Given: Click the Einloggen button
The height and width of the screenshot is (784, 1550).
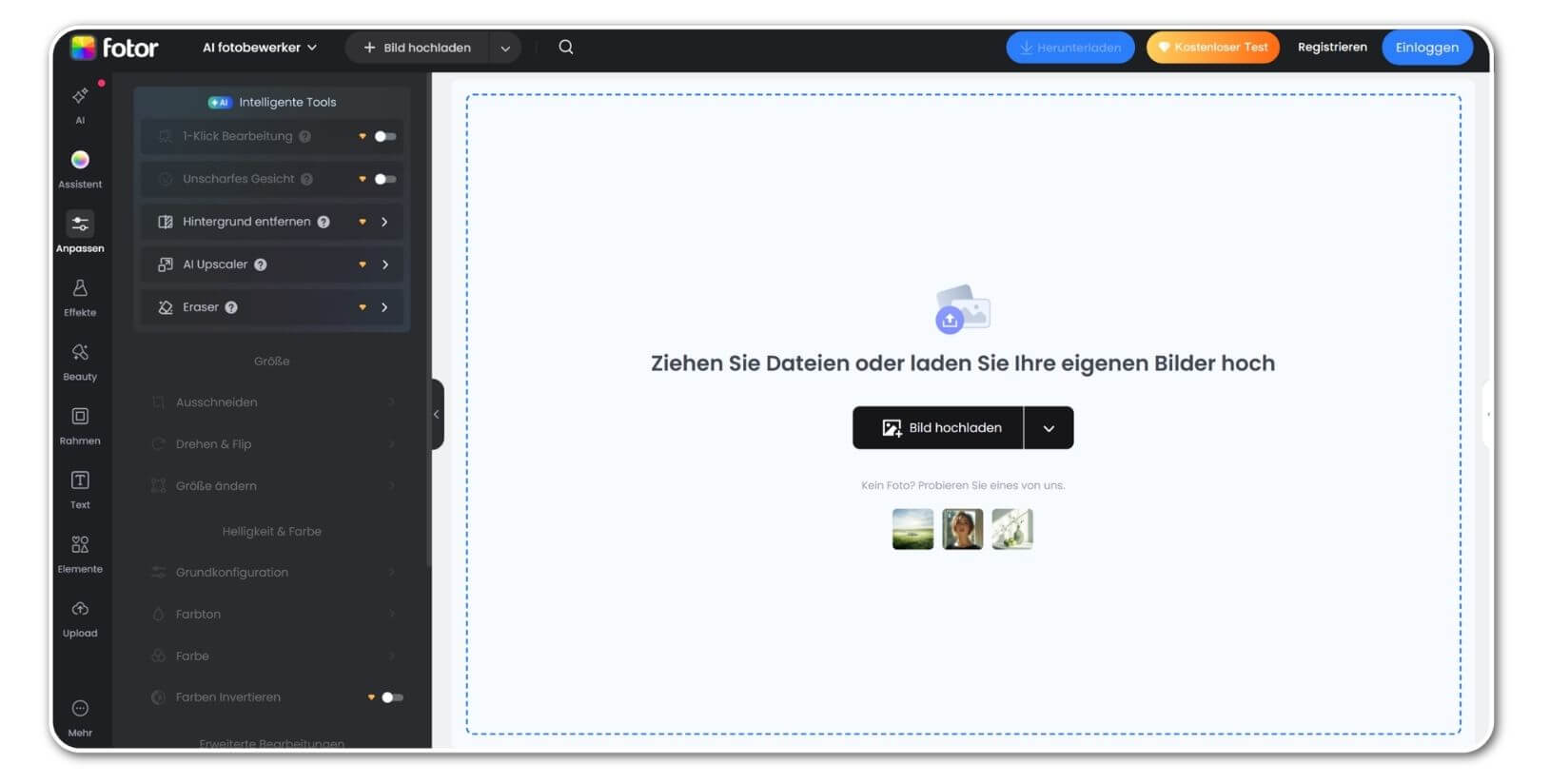Looking at the screenshot, I should 1426,48.
